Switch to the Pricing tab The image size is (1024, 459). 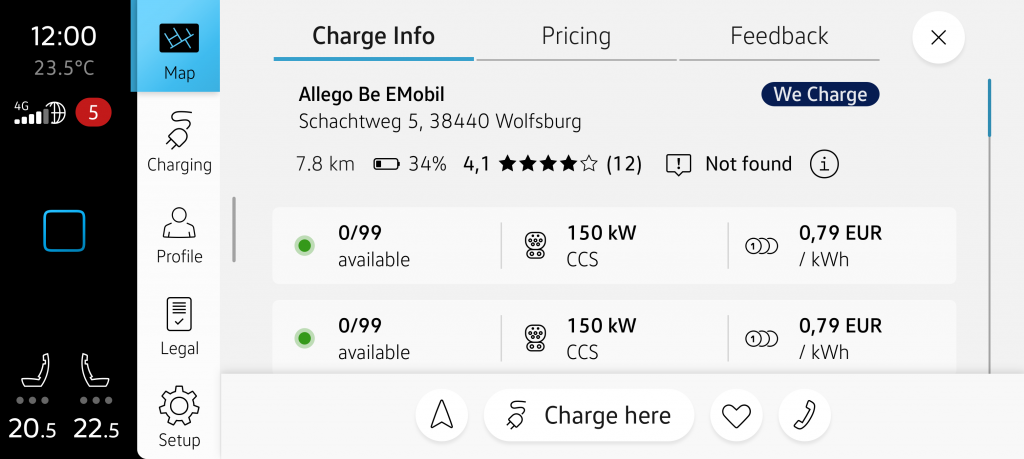coord(576,37)
